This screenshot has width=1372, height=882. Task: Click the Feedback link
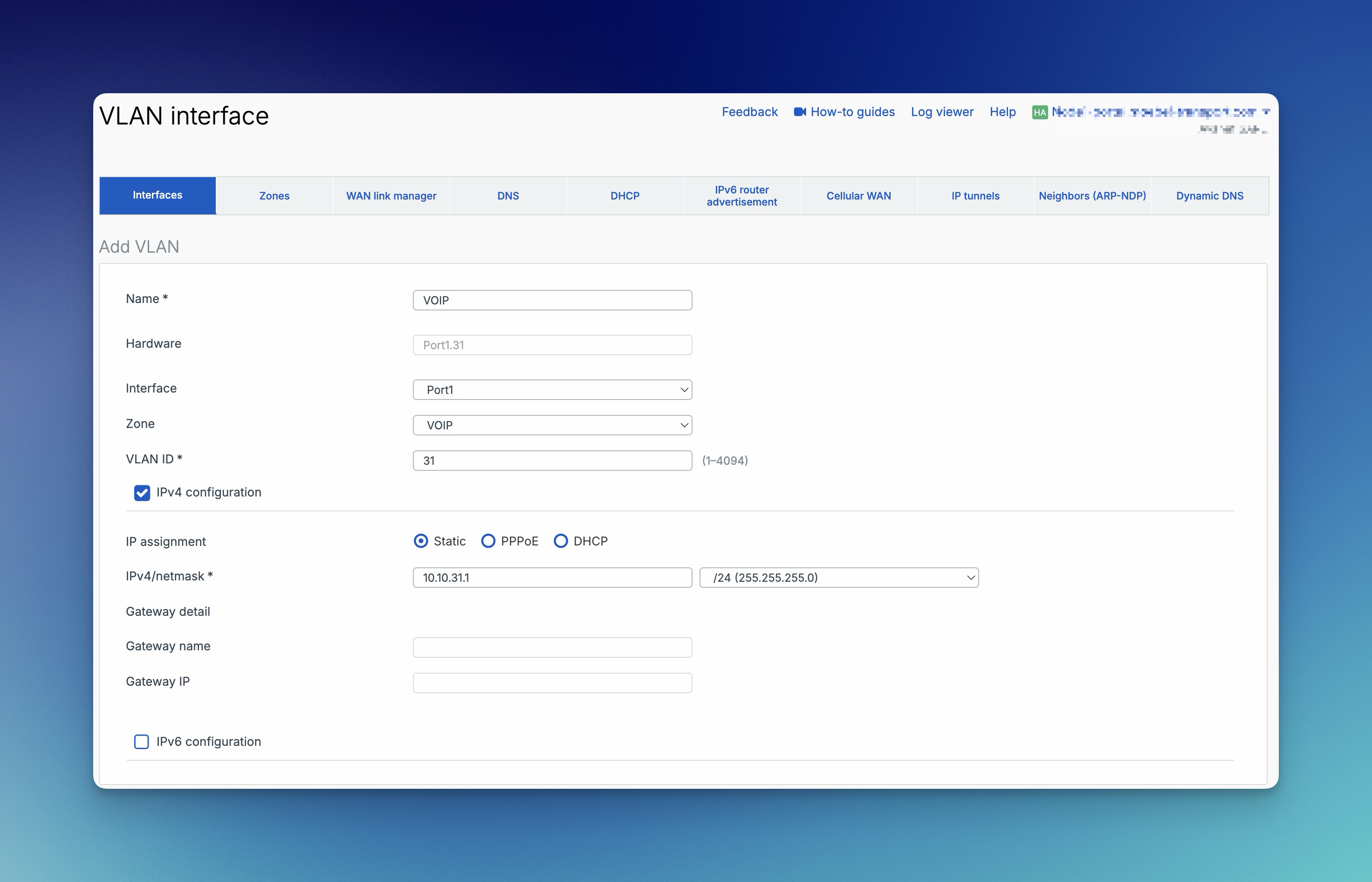point(749,112)
